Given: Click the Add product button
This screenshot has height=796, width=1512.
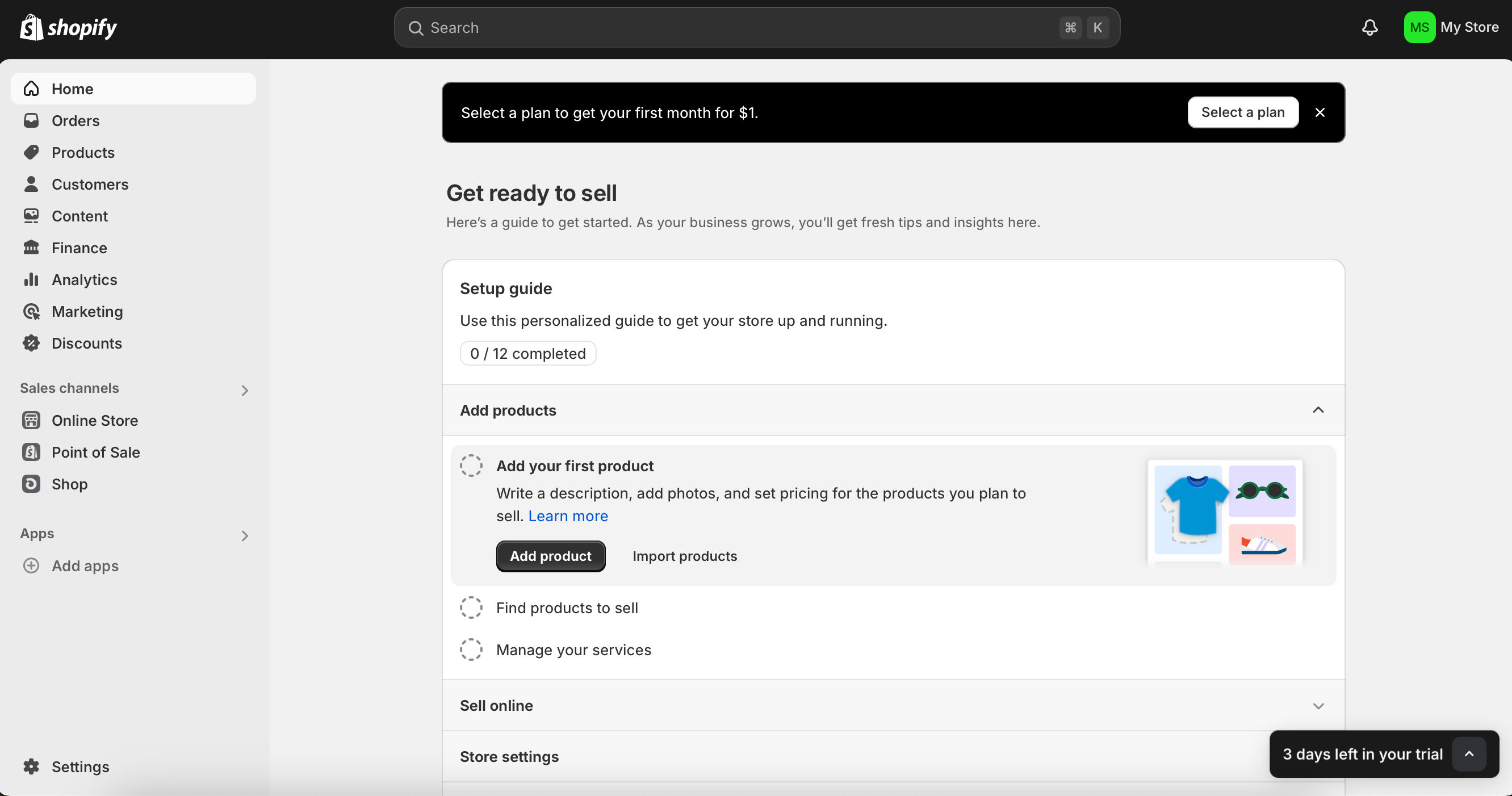Looking at the screenshot, I should click(x=550, y=556).
